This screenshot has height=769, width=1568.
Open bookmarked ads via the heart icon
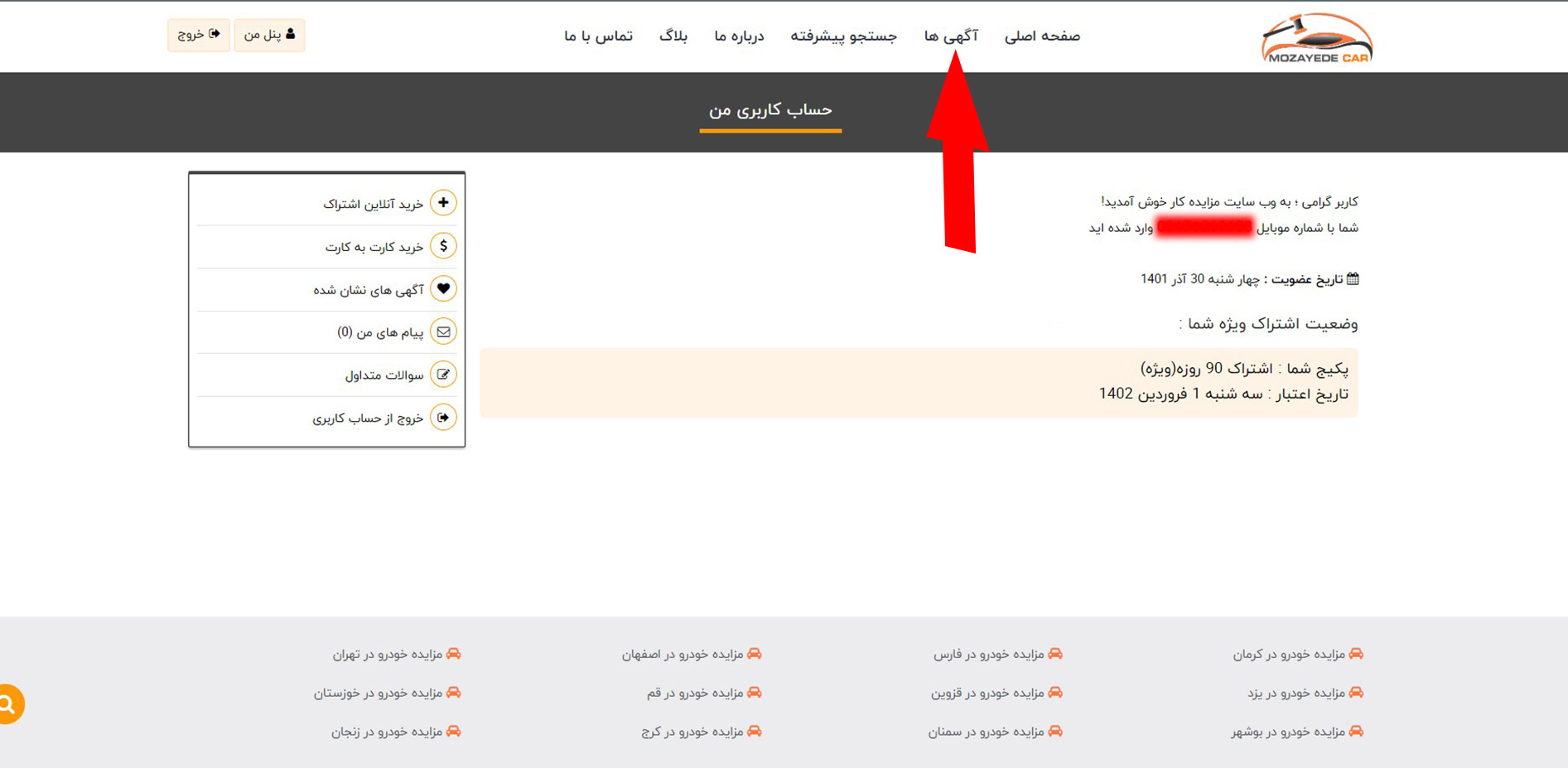pos(445,288)
